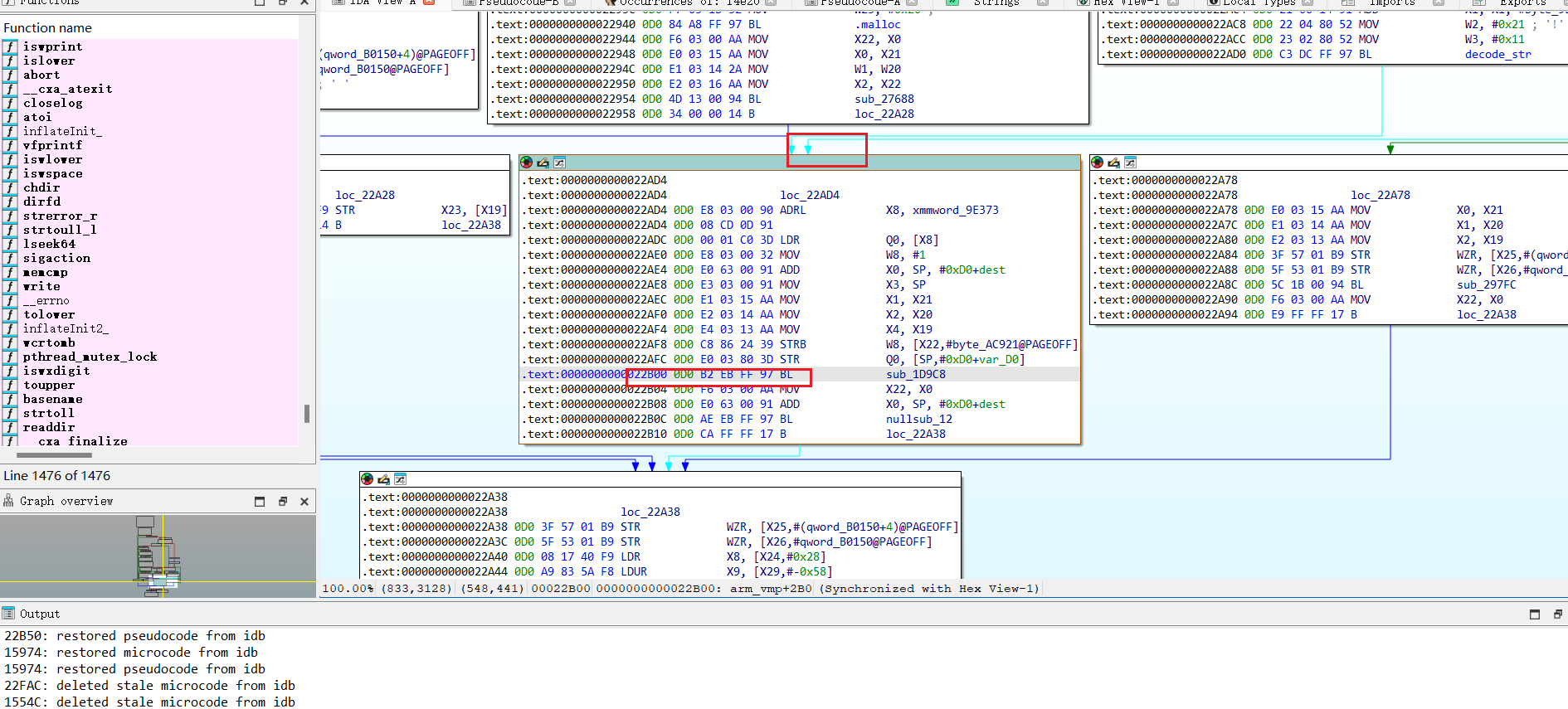1568x709 pixels.
Task: Click the edit pencil icon of loc_22A78 block
Action: pyautogui.click(x=1113, y=163)
